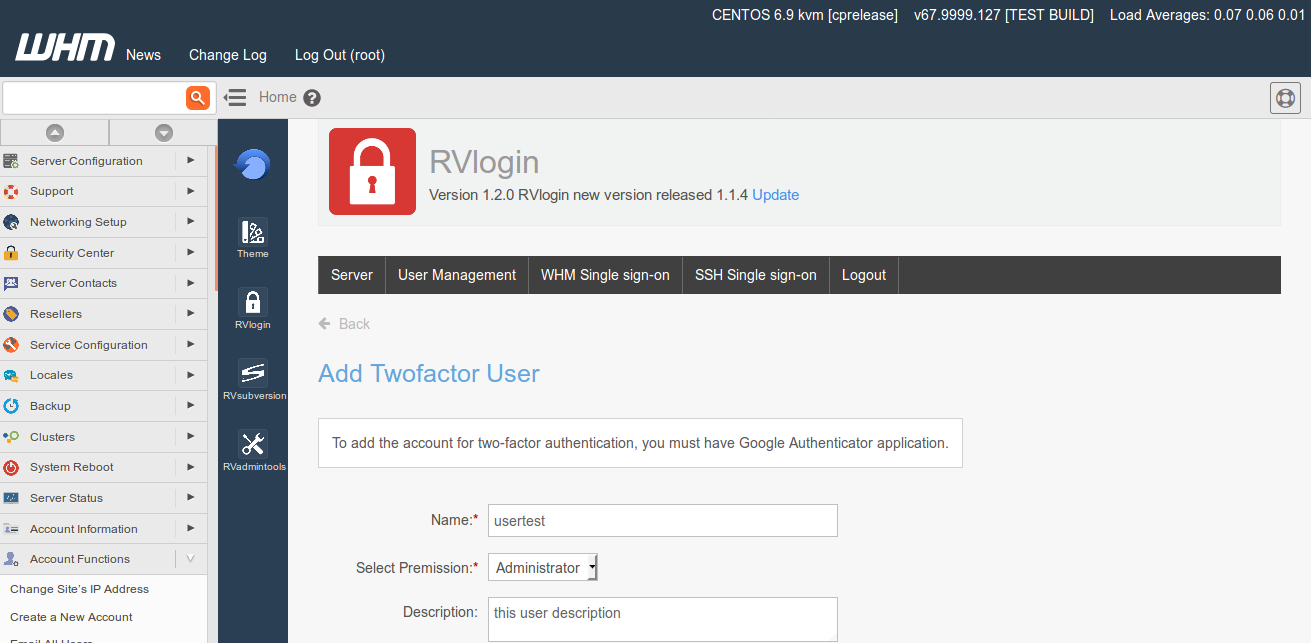Open Create a New Account link
Image resolution: width=1311 pixels, height=643 pixels.
[x=71, y=617]
